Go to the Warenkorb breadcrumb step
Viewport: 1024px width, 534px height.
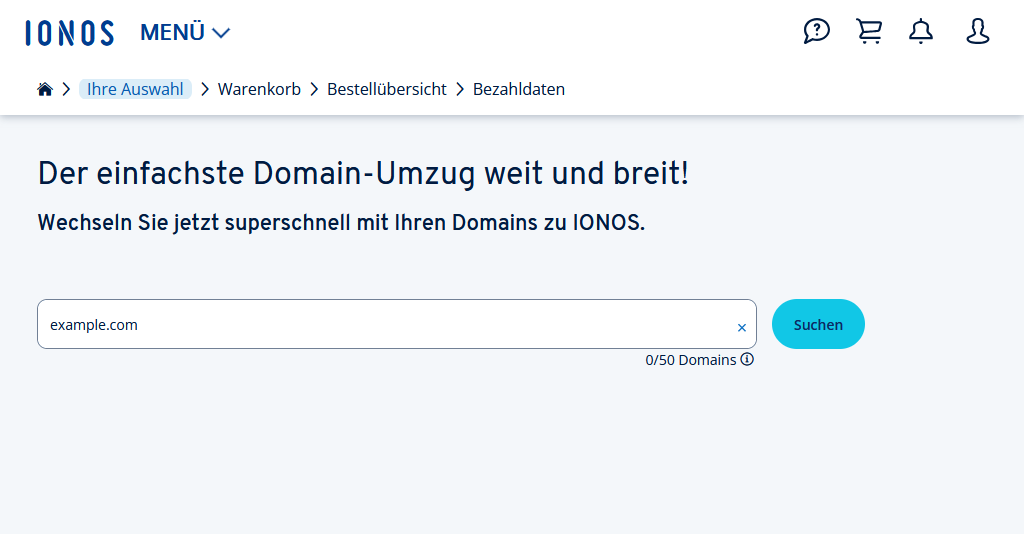[x=259, y=89]
